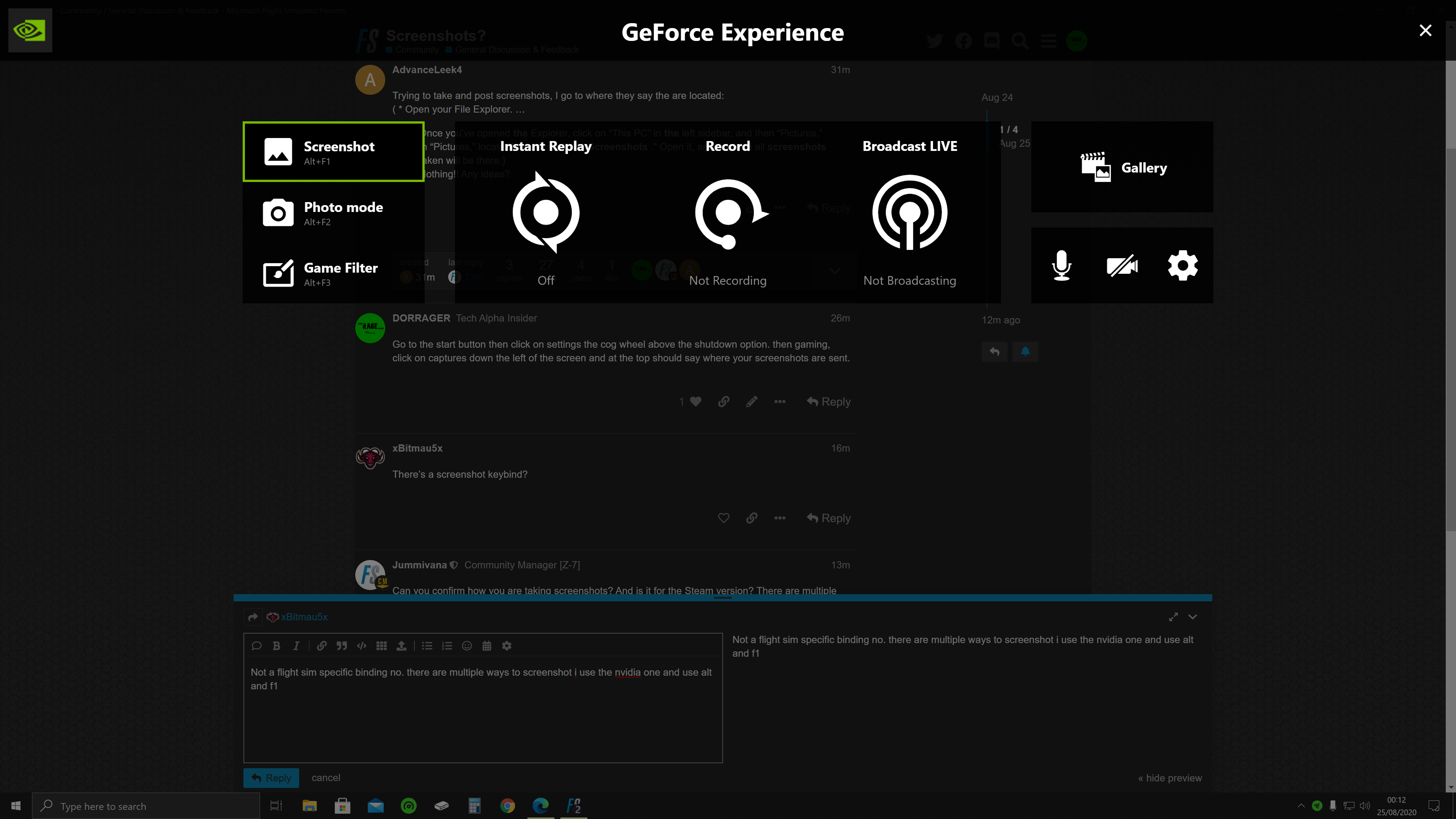This screenshot has width=1456, height=819.
Task: Like DORRAGER's post with heart icon
Action: tap(695, 401)
